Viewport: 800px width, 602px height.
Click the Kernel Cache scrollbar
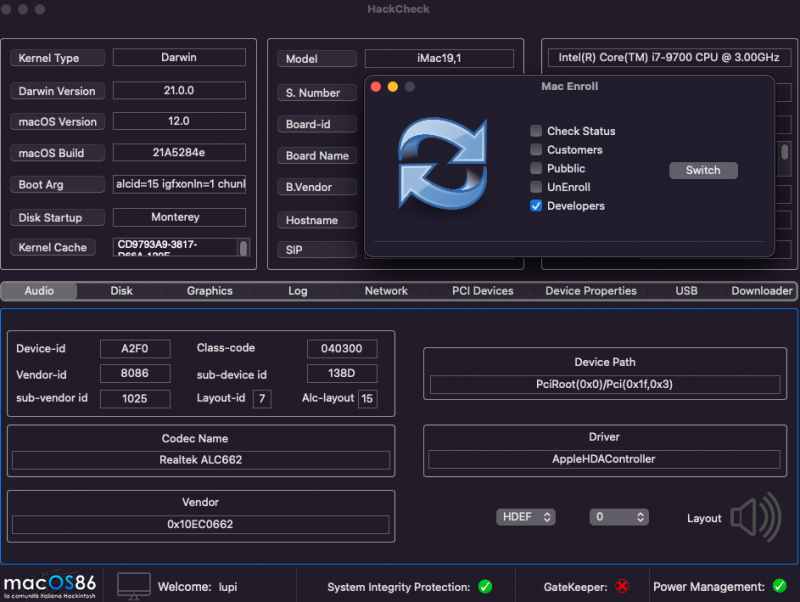242,247
